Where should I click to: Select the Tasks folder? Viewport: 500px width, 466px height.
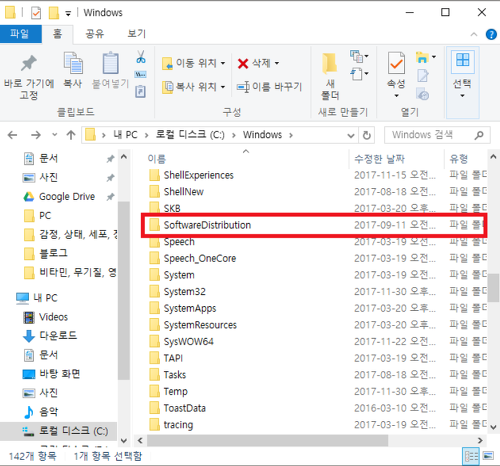[x=175, y=375]
